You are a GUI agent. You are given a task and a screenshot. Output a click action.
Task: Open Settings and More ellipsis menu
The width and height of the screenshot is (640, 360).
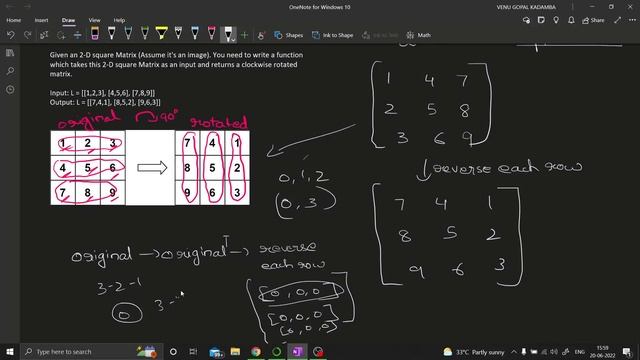coord(632,20)
